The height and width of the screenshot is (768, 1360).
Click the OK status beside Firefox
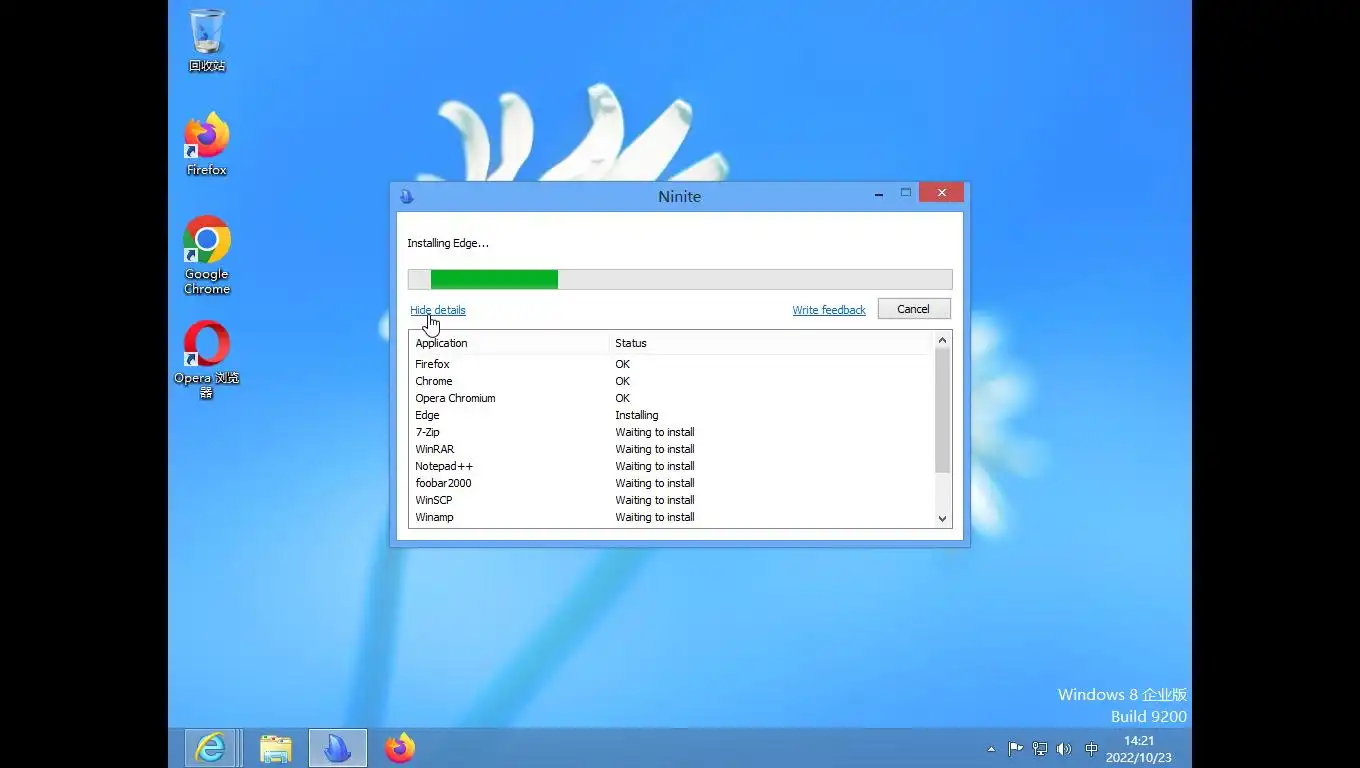622,364
